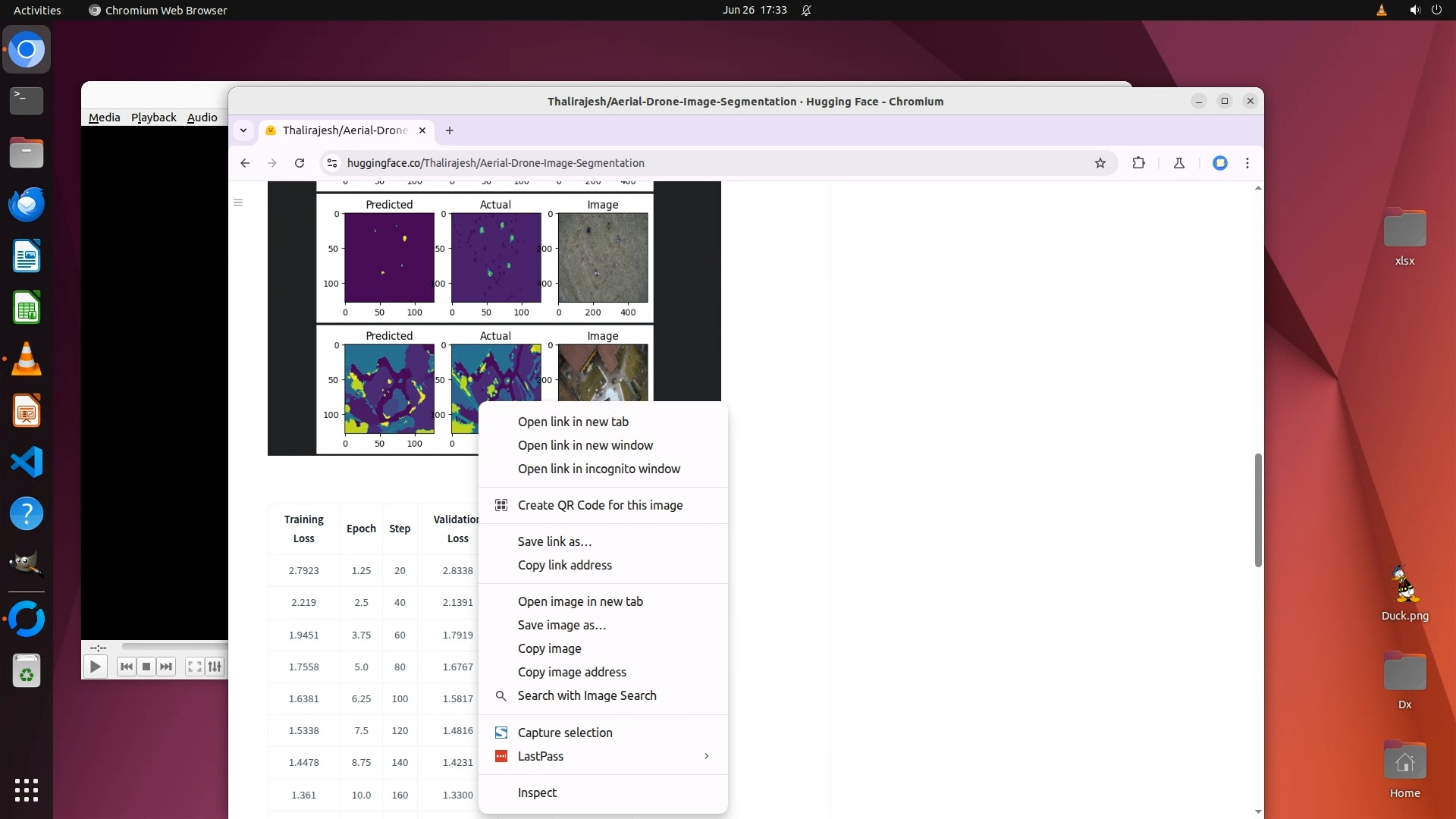Open new tab with plus button
Screen dimensions: 1456x819
pyautogui.click(x=450, y=130)
